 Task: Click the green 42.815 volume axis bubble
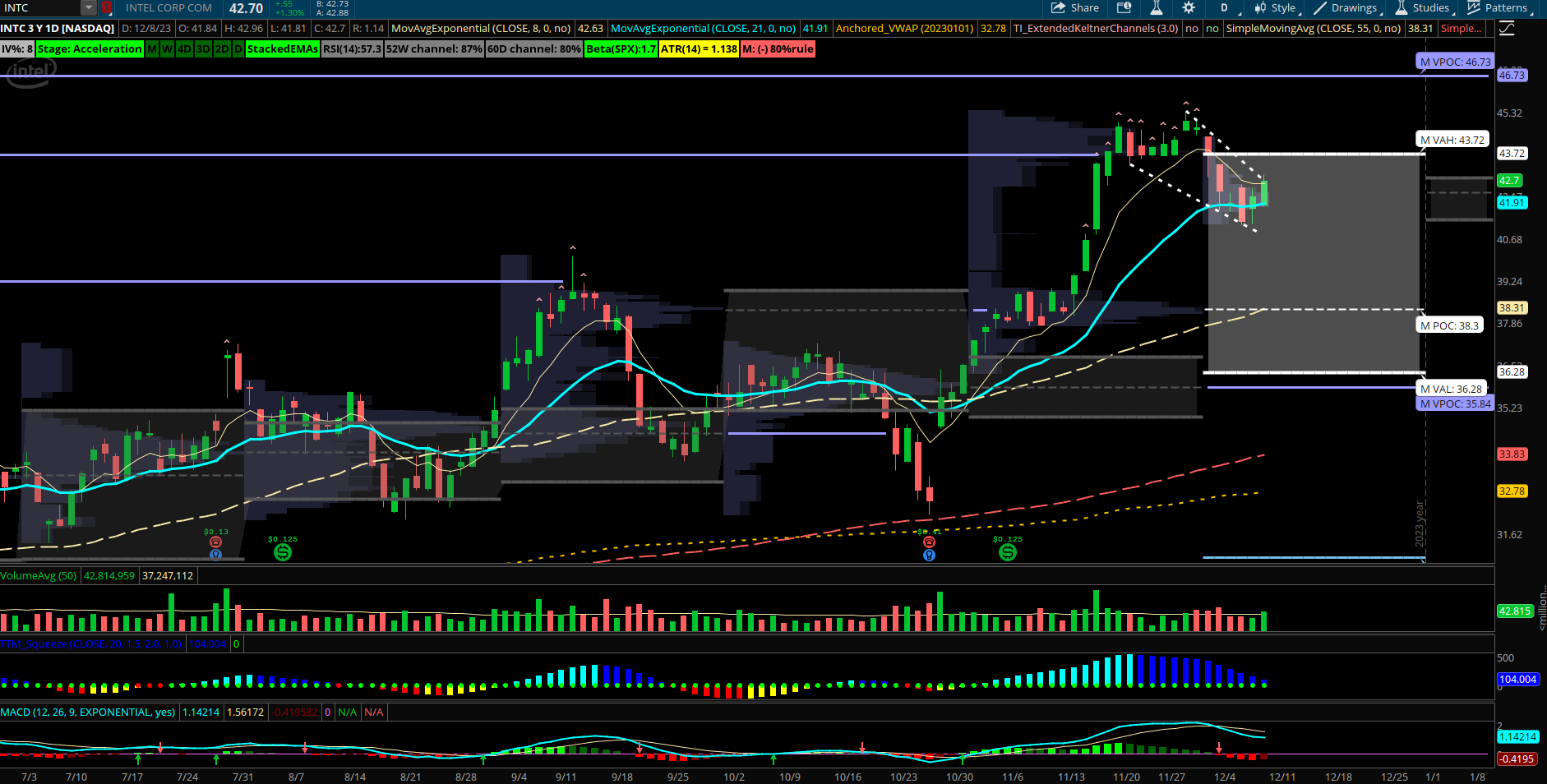[x=1515, y=611]
